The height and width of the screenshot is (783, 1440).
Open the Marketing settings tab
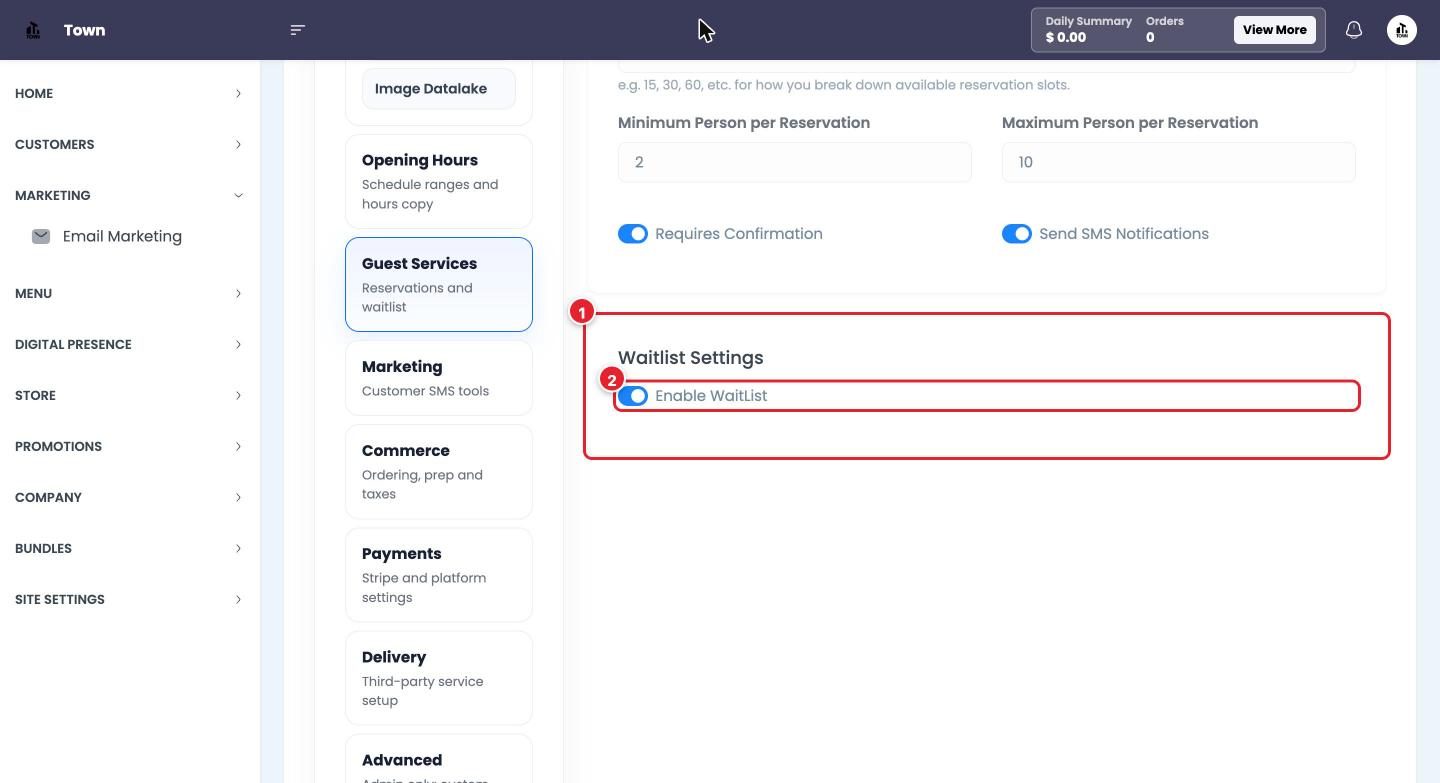[439, 378]
